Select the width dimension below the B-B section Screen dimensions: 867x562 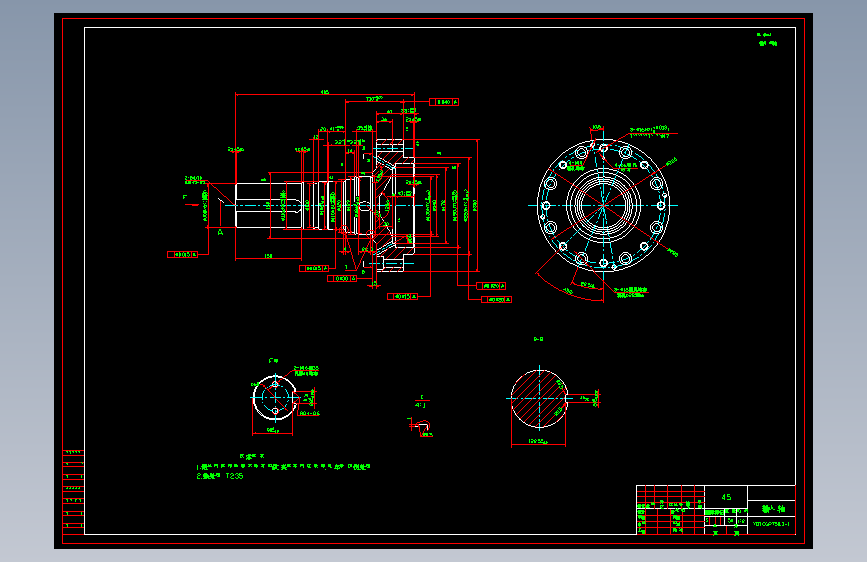point(538,442)
